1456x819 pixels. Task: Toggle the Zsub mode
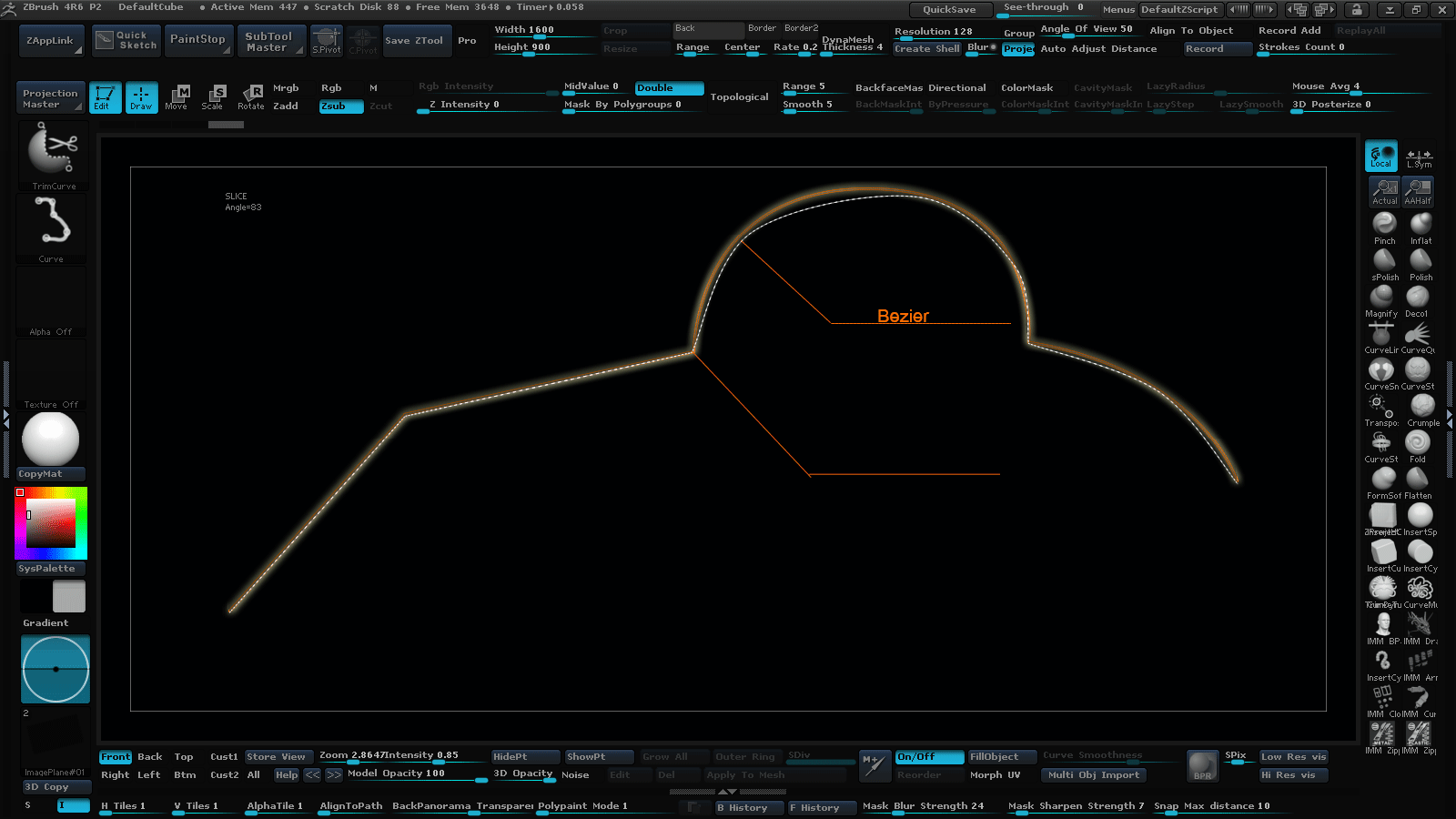pos(340,106)
